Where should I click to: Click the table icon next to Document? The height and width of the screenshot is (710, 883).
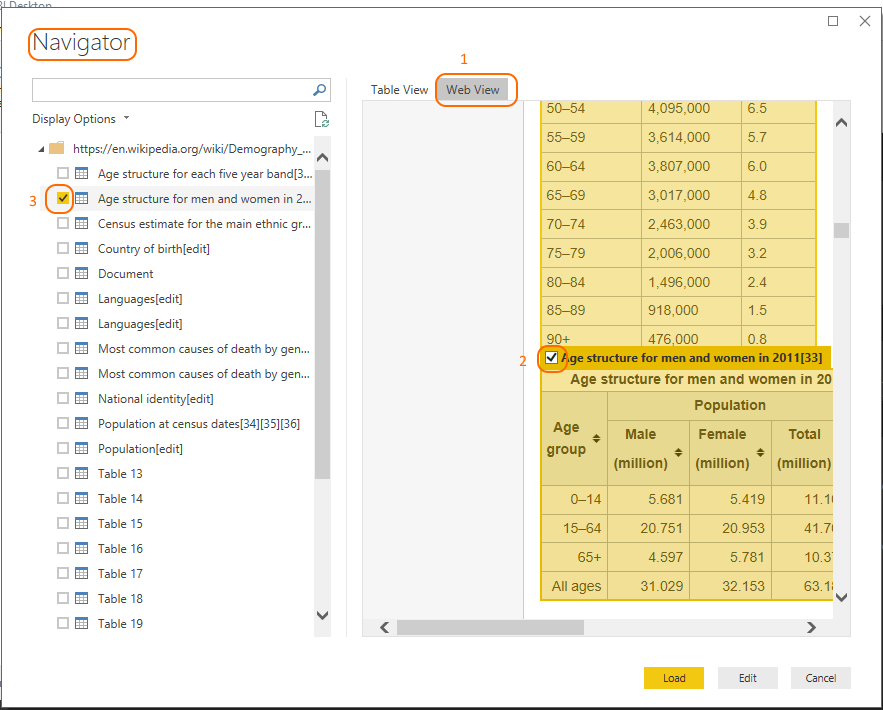82,274
